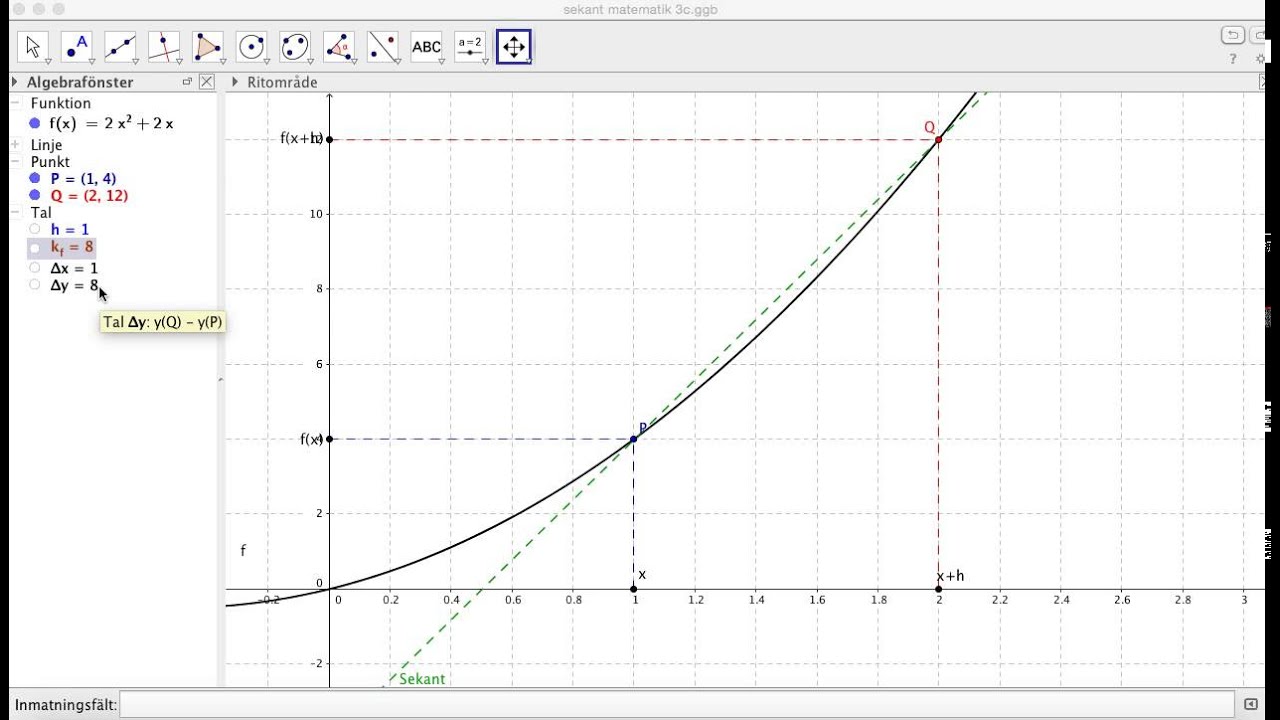Select the Polygon tool
Viewport: 1280px width, 720px height.
pos(208,47)
